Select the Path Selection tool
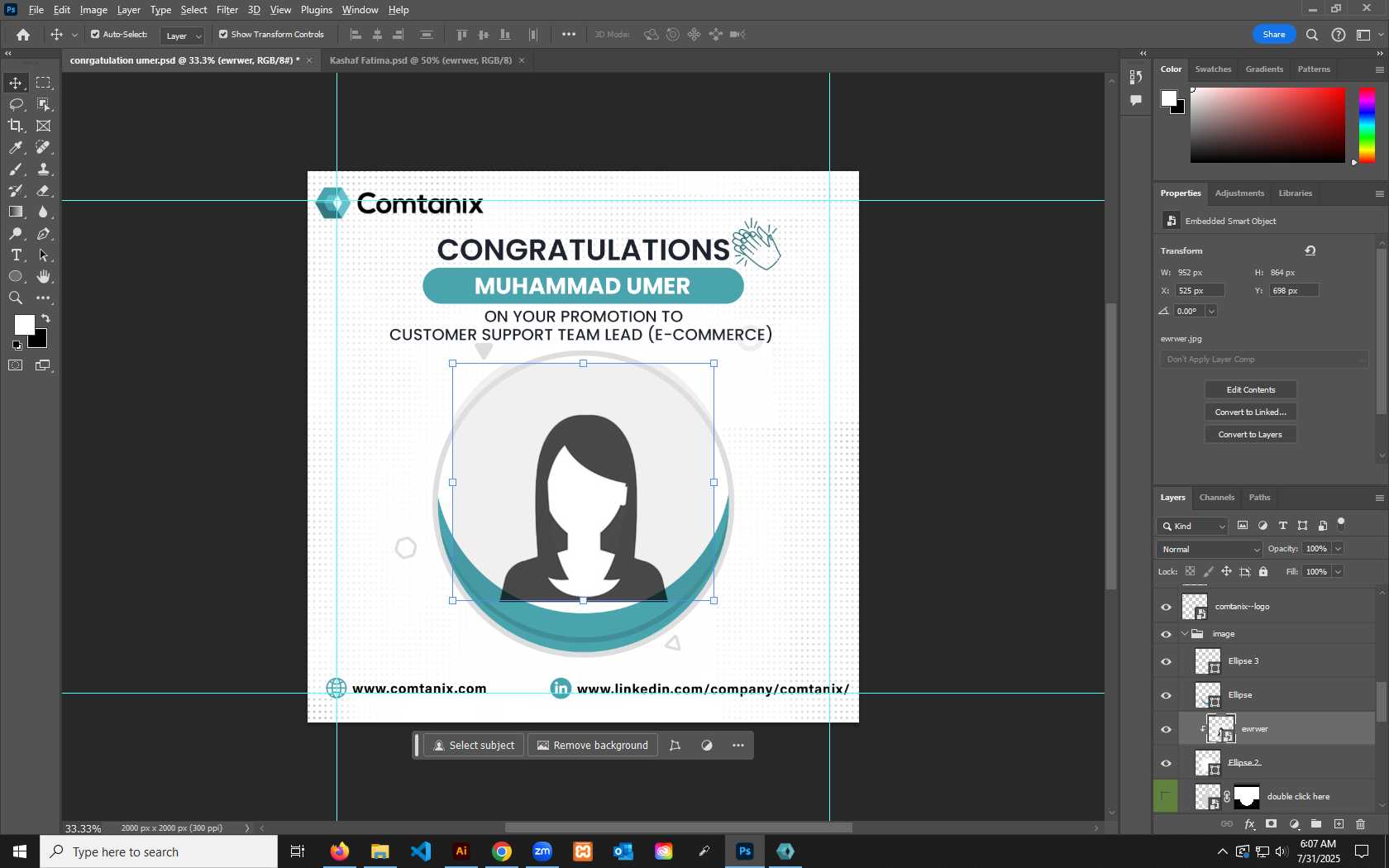 coord(44,255)
